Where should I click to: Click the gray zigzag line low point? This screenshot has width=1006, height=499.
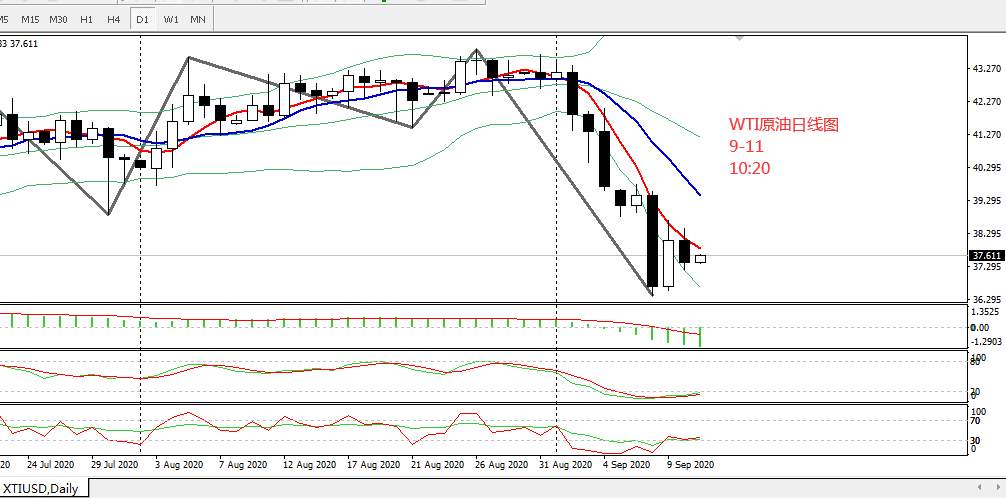pos(652,295)
